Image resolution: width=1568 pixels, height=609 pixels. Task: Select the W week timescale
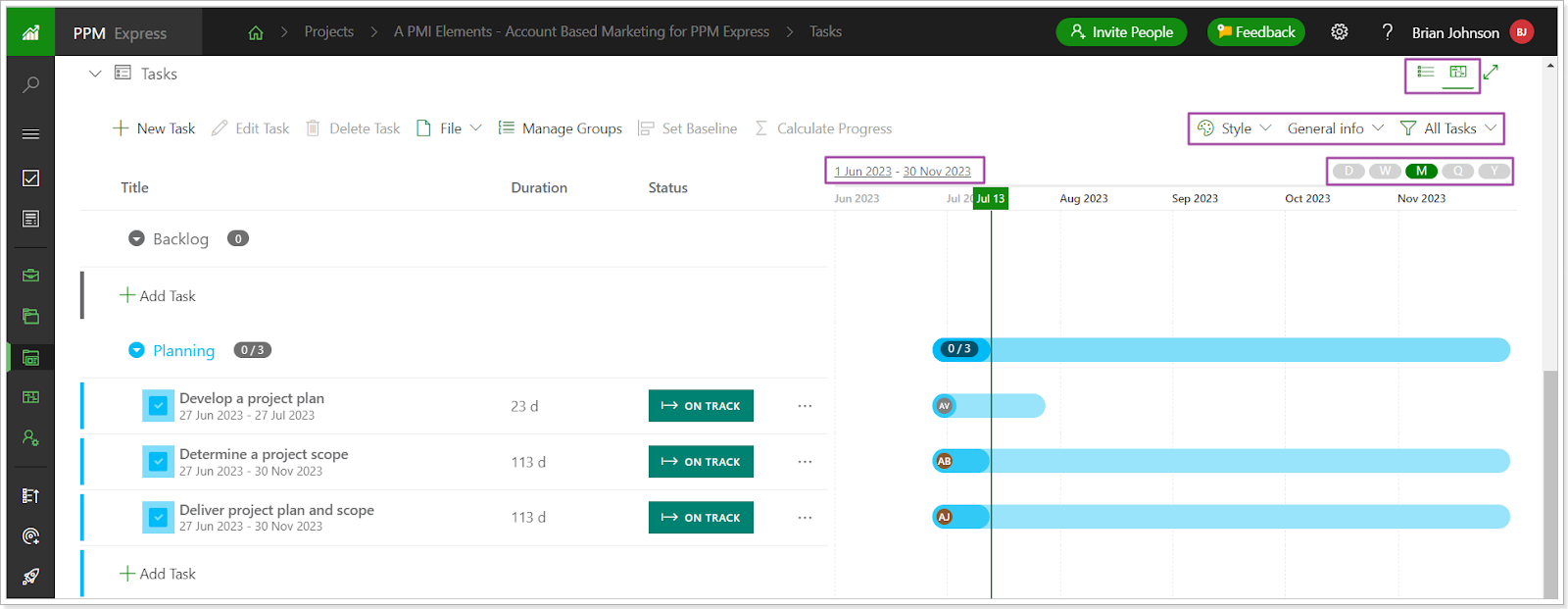(1385, 172)
